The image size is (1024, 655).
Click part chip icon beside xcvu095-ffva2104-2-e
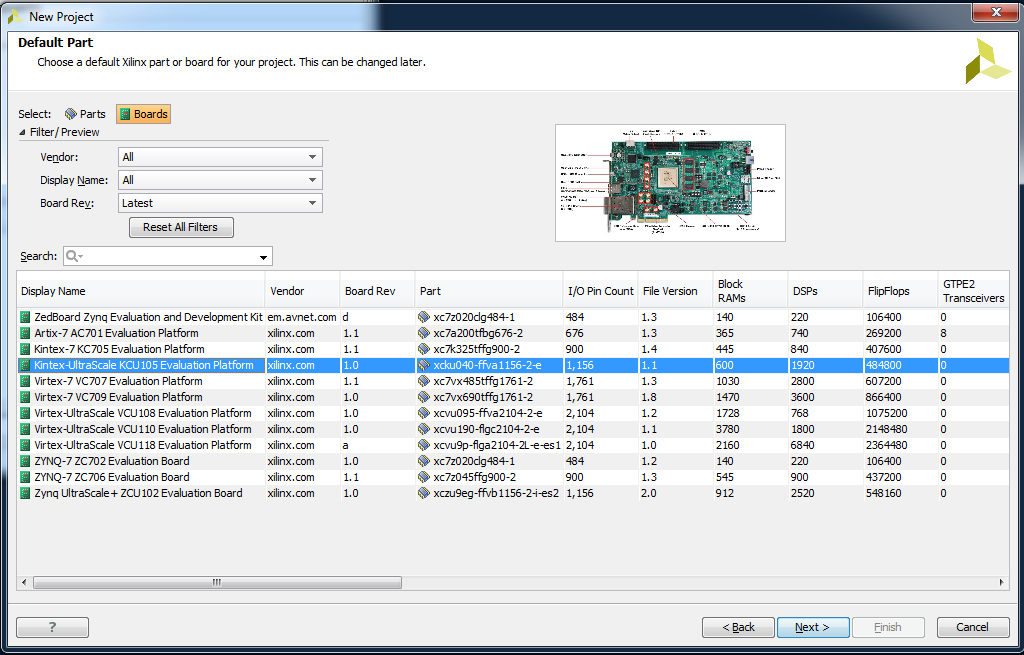point(424,413)
